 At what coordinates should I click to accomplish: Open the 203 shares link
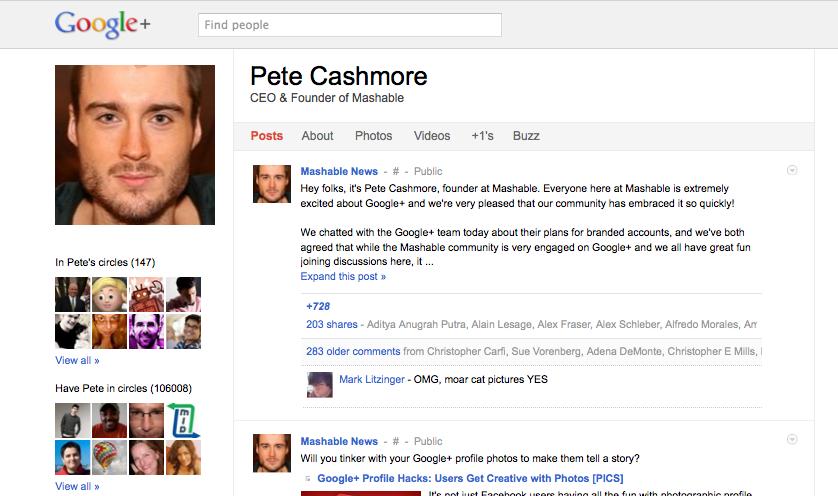(332, 324)
